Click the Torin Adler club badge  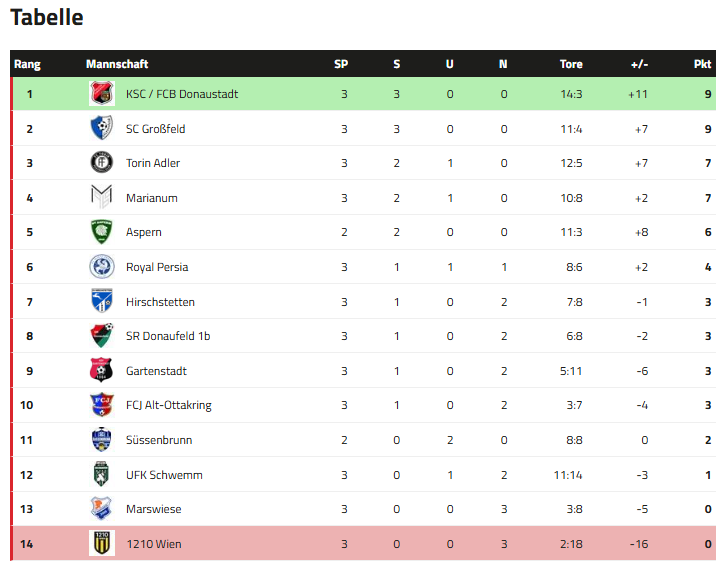pos(102,163)
